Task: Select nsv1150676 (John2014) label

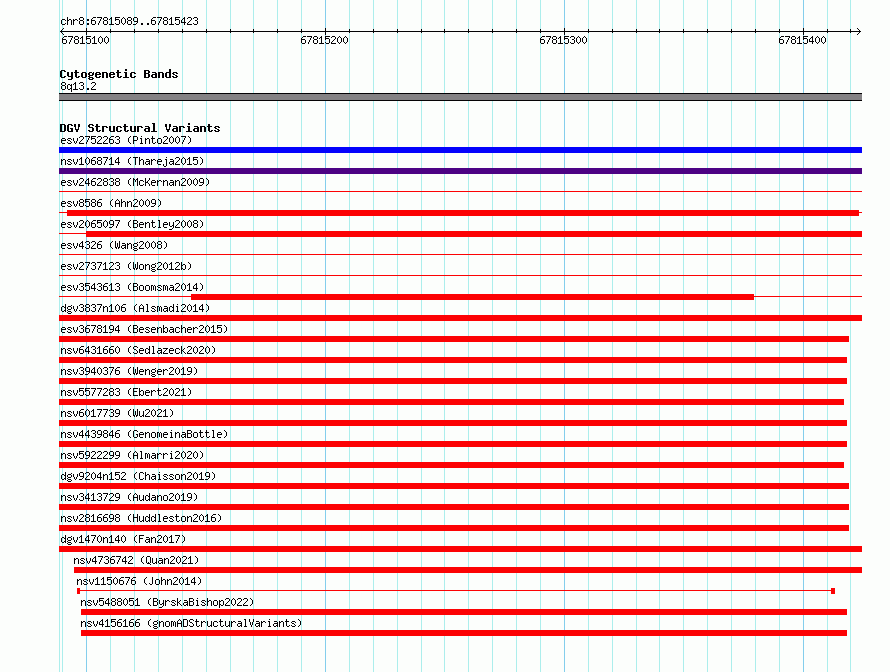Action: tap(139, 581)
